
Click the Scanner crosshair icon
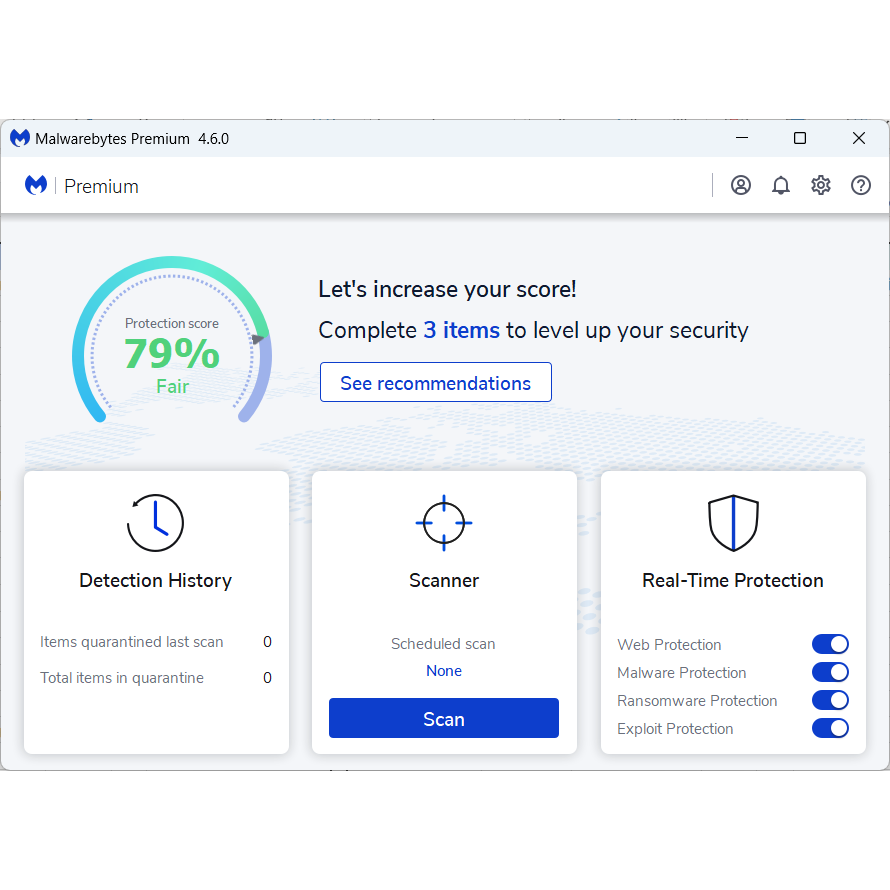[x=443, y=522]
